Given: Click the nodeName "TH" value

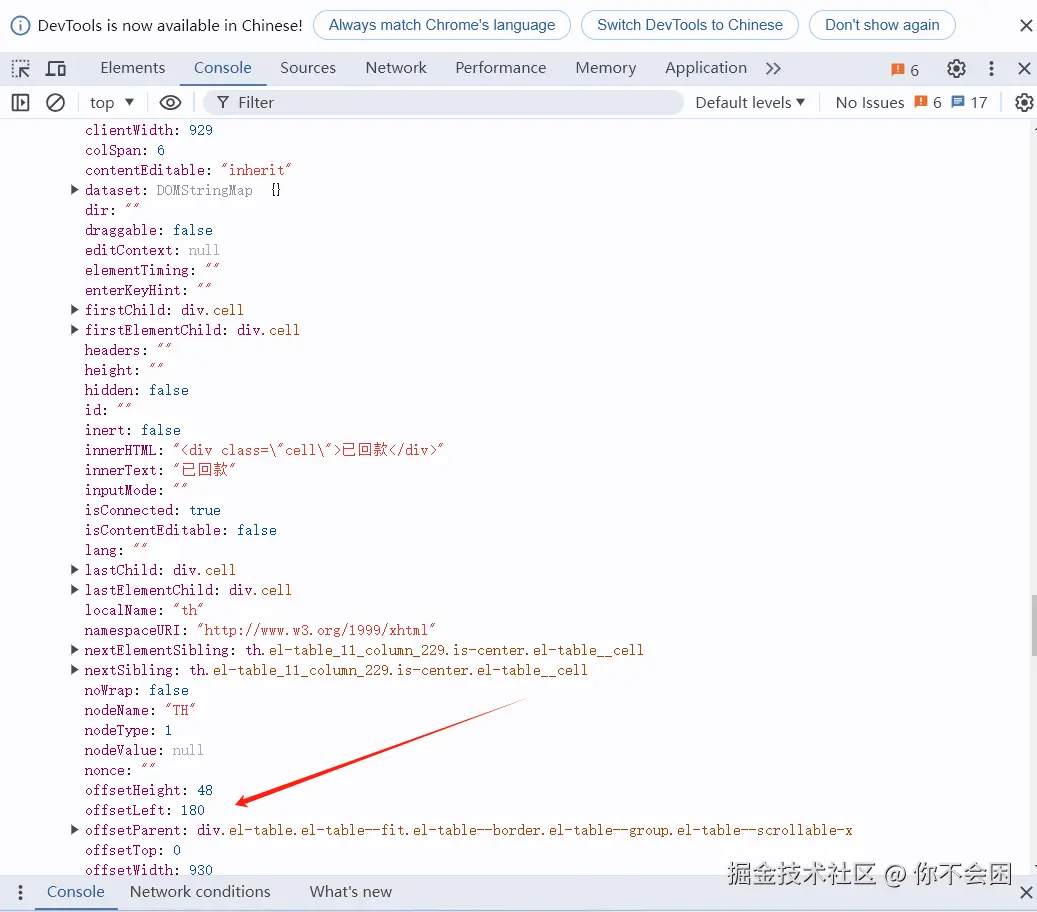Looking at the screenshot, I should (x=181, y=710).
